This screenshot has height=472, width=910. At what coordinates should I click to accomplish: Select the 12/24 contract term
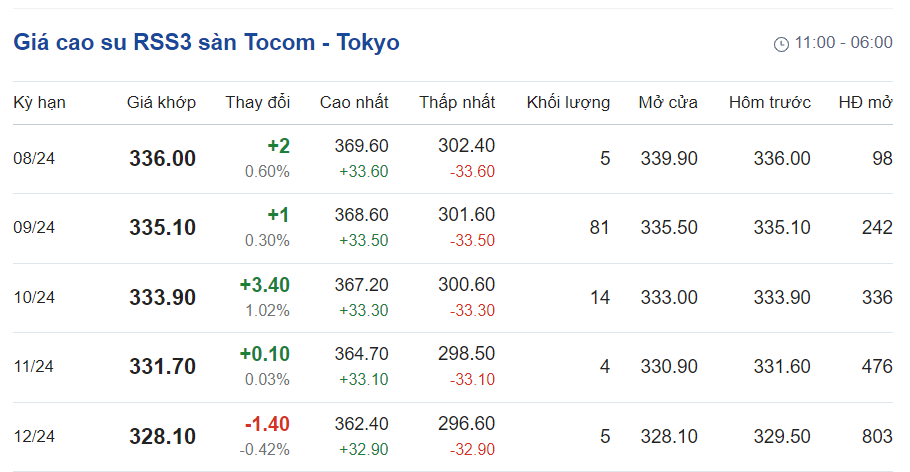pyautogui.click(x=34, y=436)
